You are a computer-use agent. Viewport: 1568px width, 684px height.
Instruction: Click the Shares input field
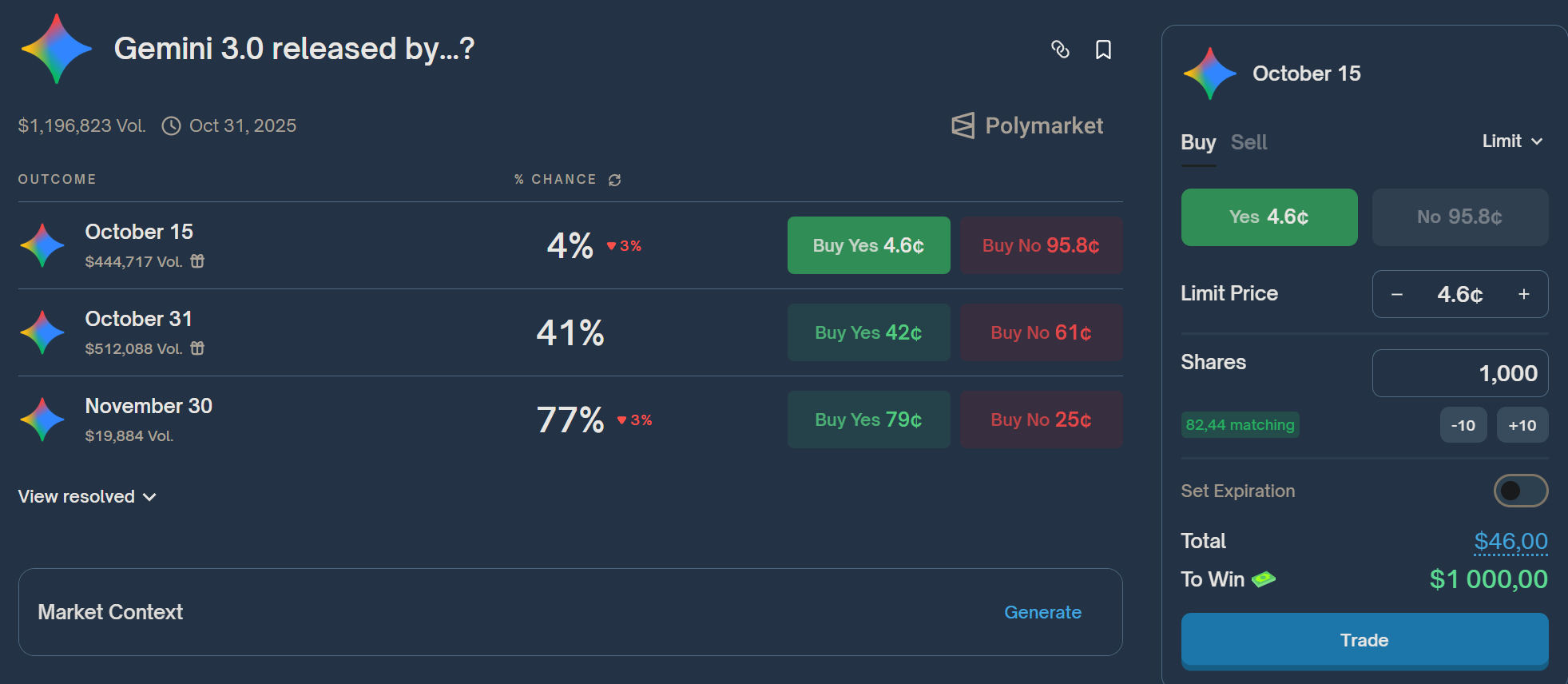point(1460,373)
